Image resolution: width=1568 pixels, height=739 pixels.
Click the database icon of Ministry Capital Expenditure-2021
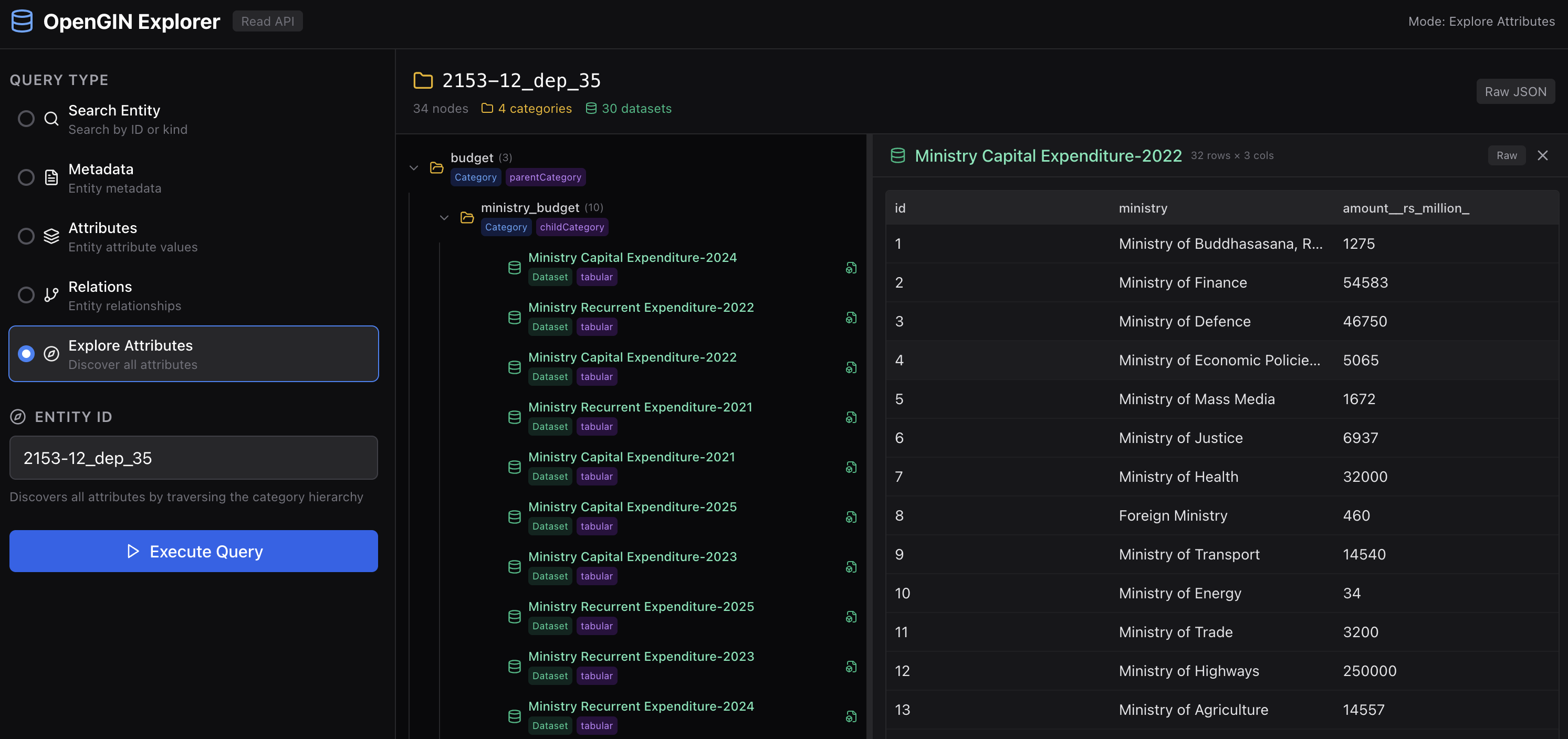point(514,467)
